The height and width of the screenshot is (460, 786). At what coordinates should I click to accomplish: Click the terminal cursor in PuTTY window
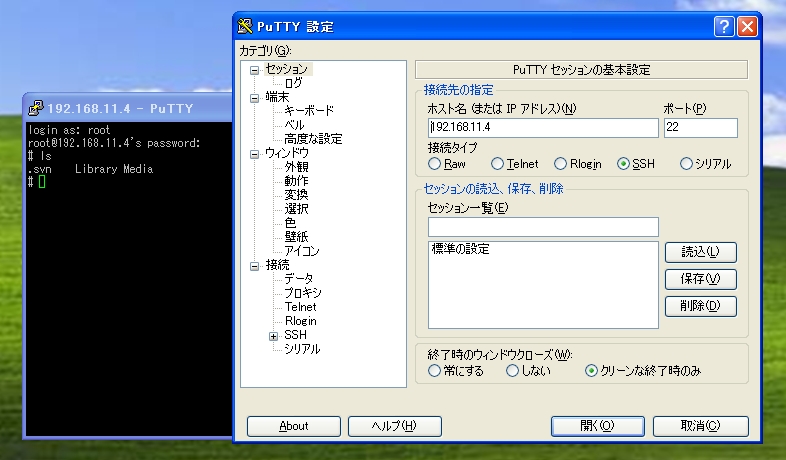42,181
